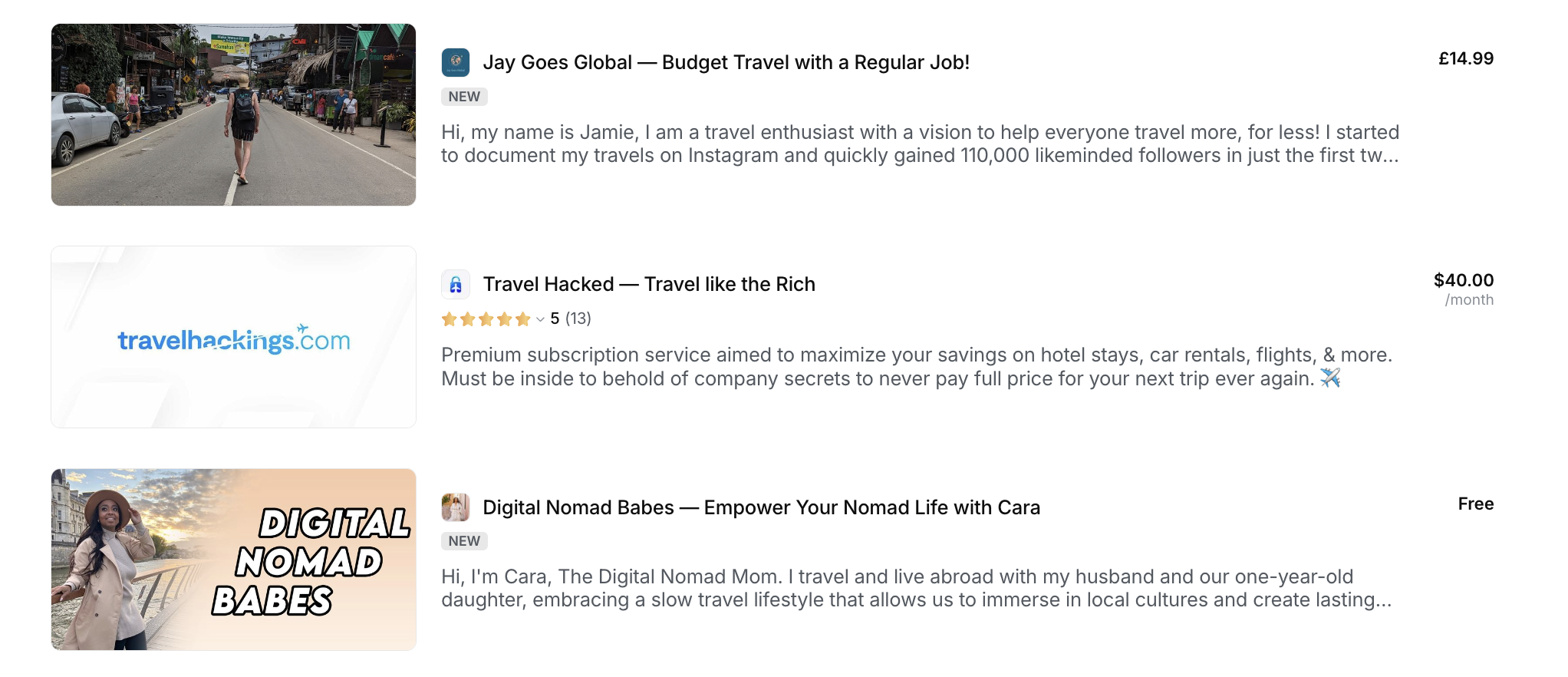Click the third star in the rating row
This screenshot has width=1568, height=677.
tap(486, 319)
